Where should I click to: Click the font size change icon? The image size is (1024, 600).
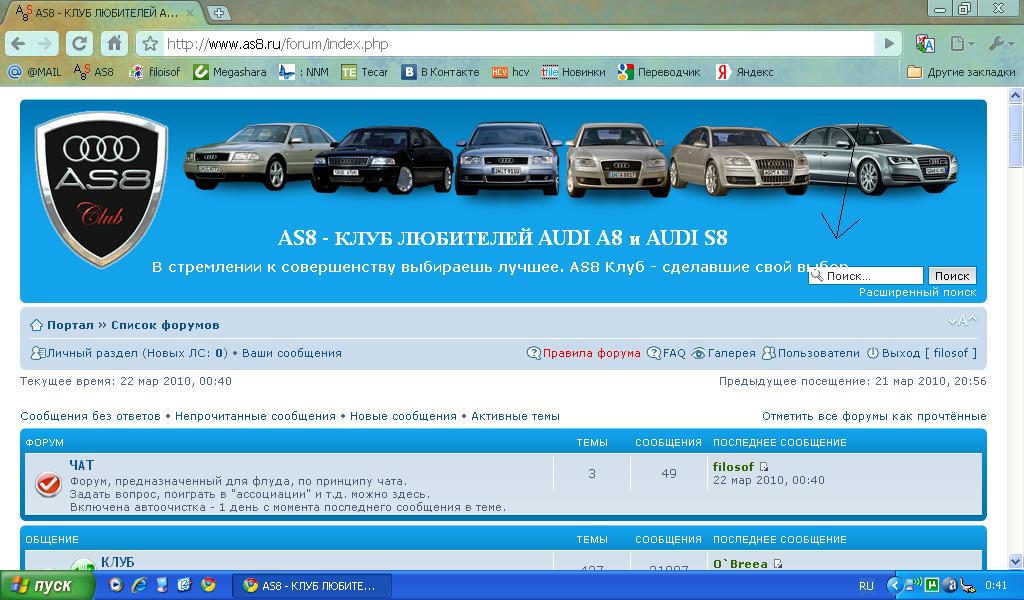(x=961, y=321)
